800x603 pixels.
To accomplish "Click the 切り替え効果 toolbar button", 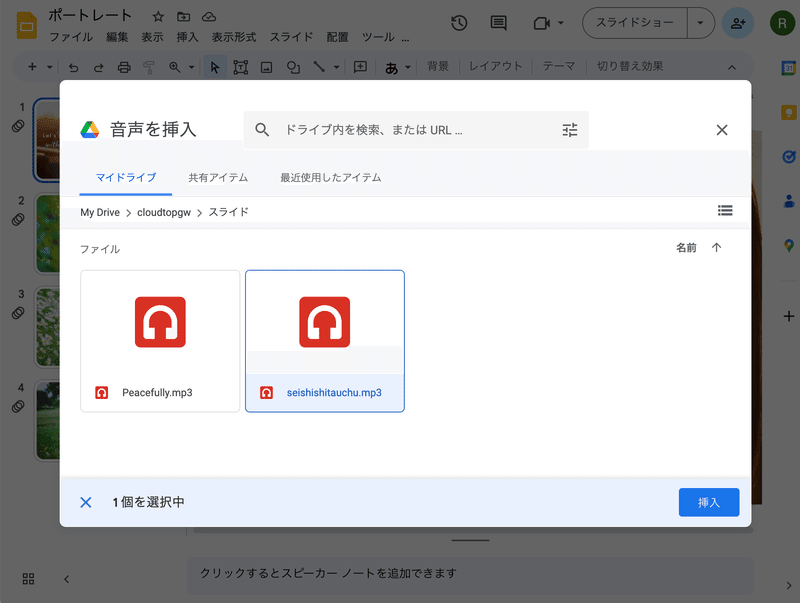I will point(630,66).
